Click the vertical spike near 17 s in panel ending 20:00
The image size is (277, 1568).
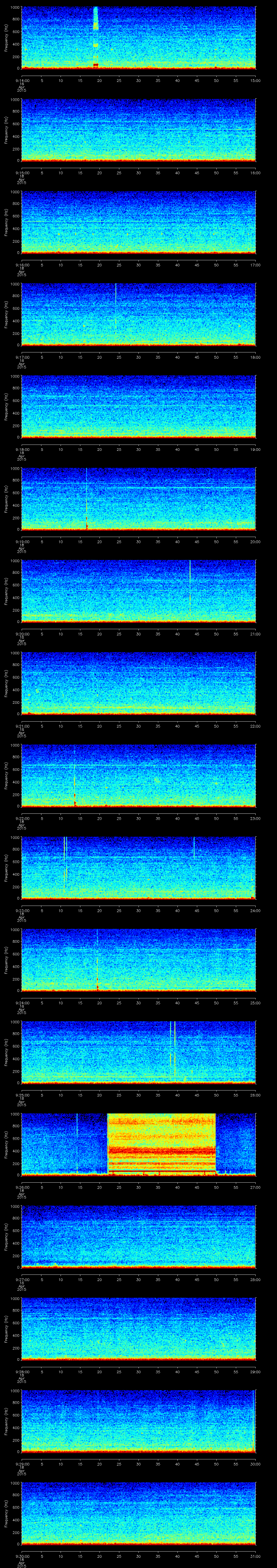(87, 499)
